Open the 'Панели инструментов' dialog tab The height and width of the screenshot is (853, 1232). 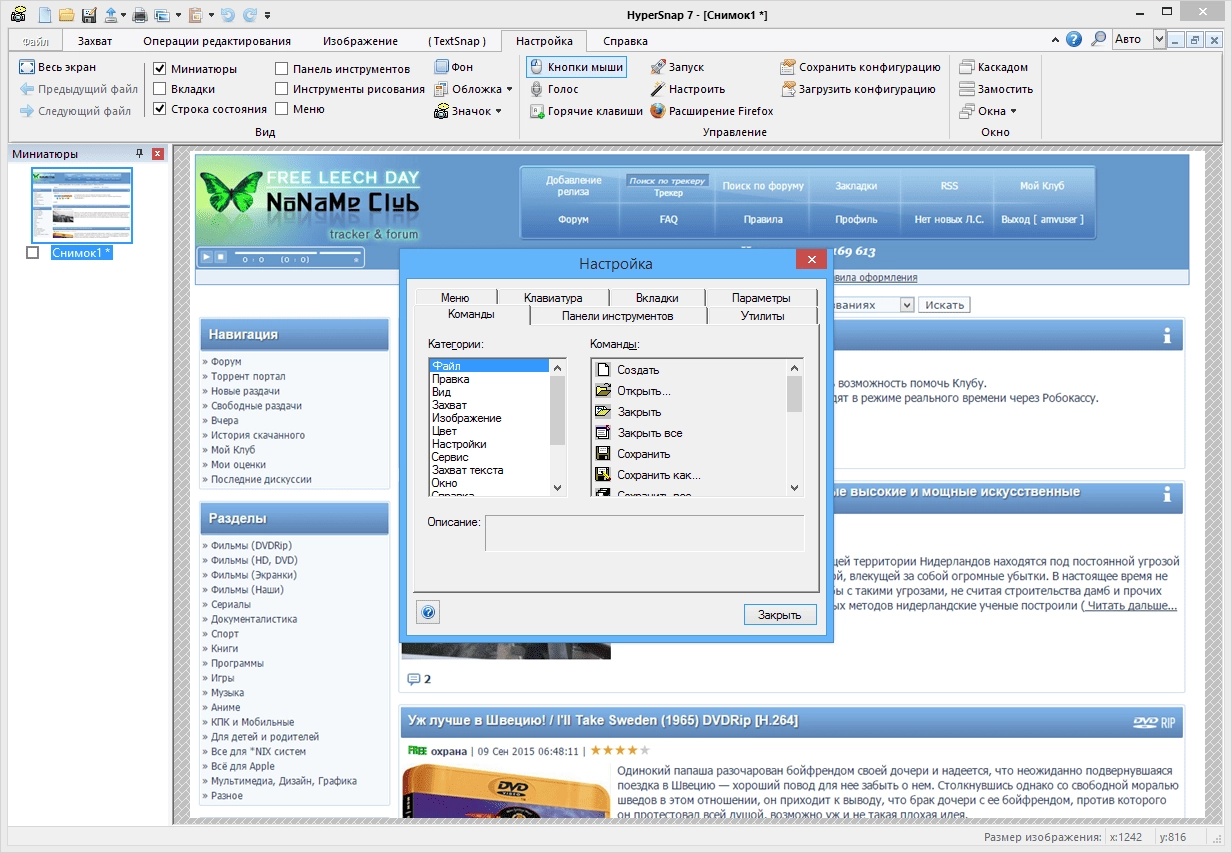coord(618,316)
